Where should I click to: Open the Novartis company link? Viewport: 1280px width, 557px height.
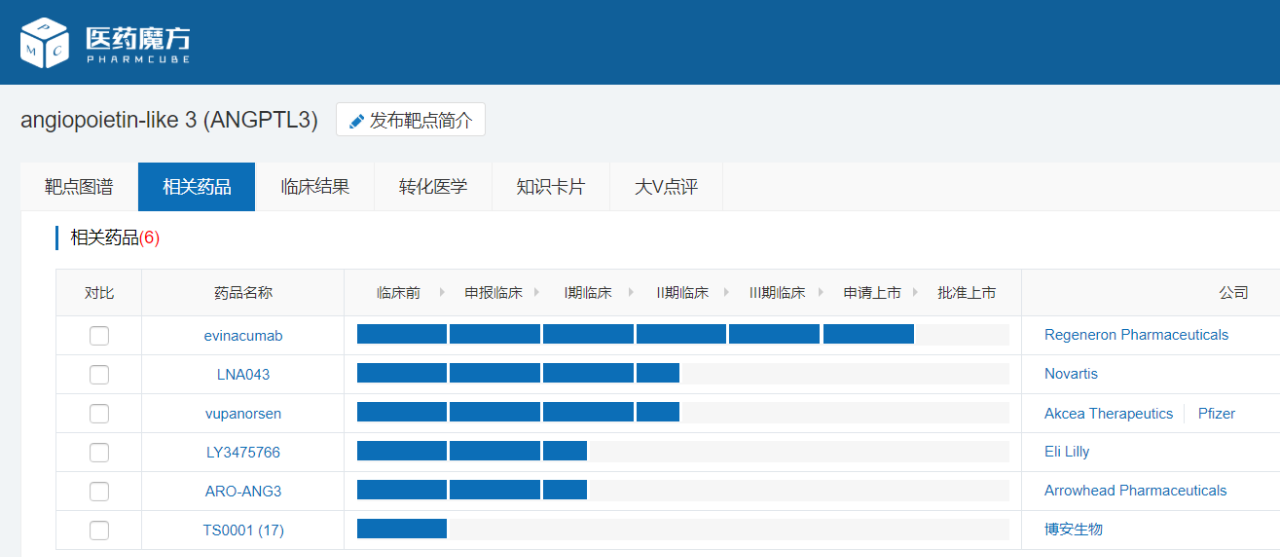coord(1071,374)
